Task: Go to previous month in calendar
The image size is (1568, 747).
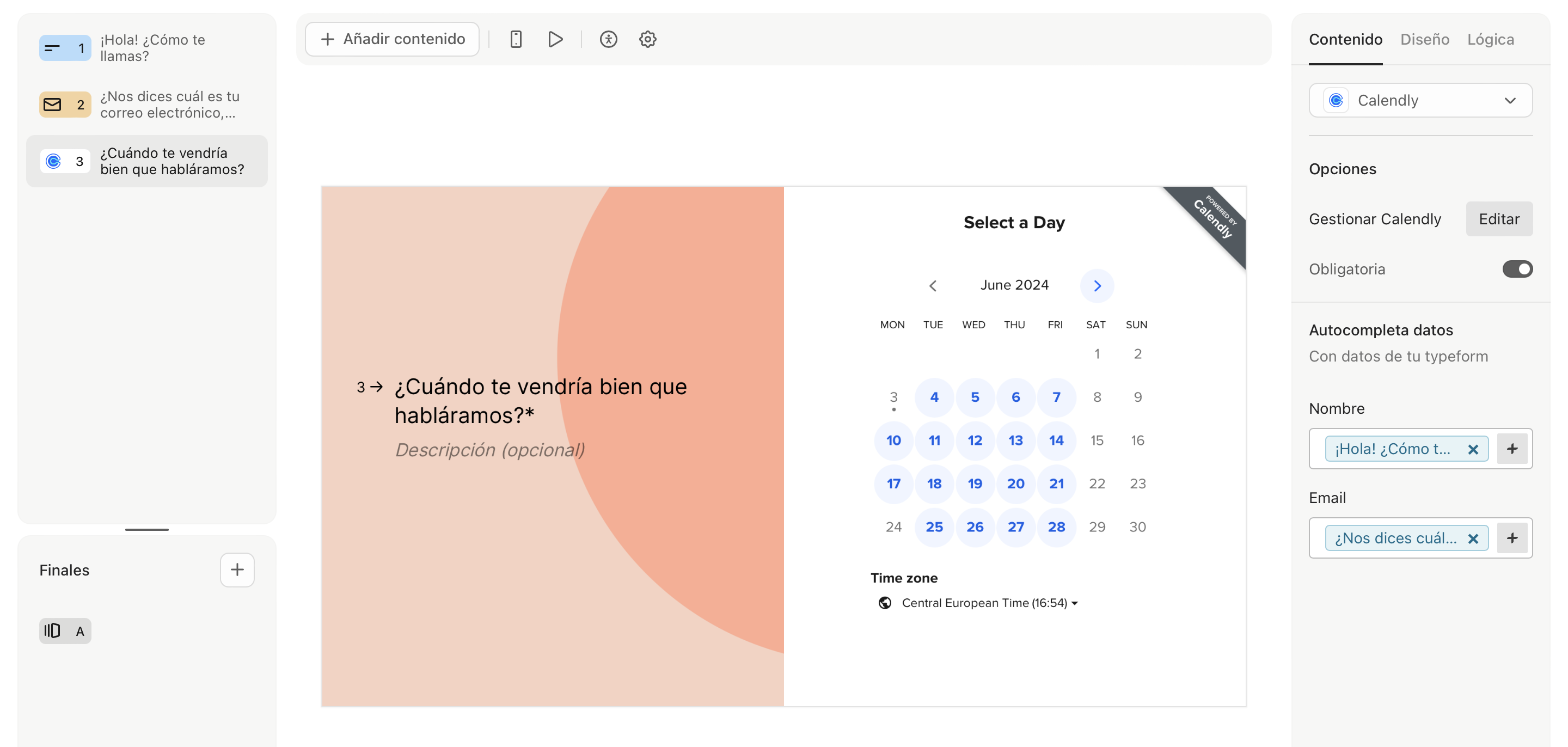Action: point(933,285)
